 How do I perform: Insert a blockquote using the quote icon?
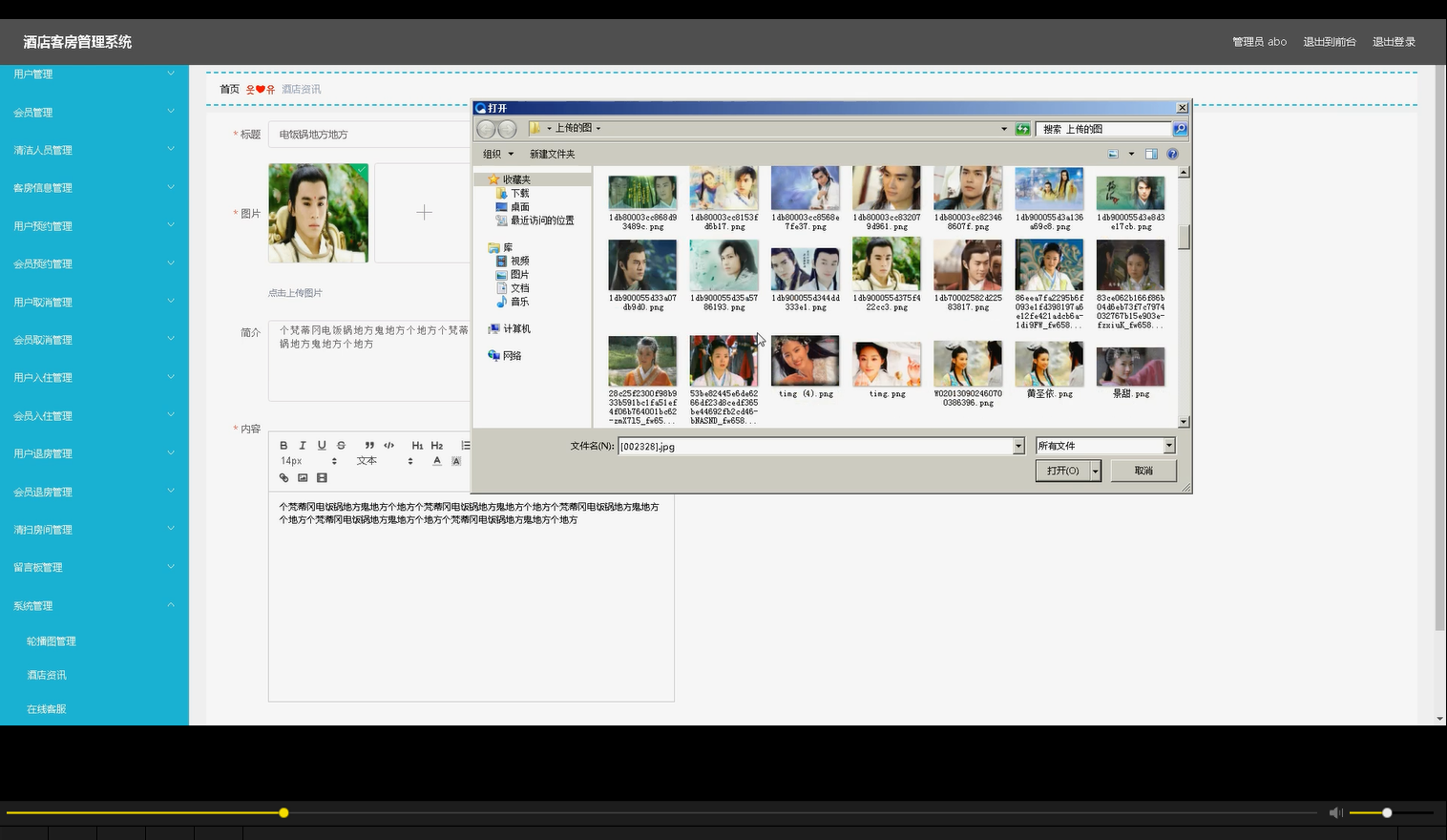369,445
